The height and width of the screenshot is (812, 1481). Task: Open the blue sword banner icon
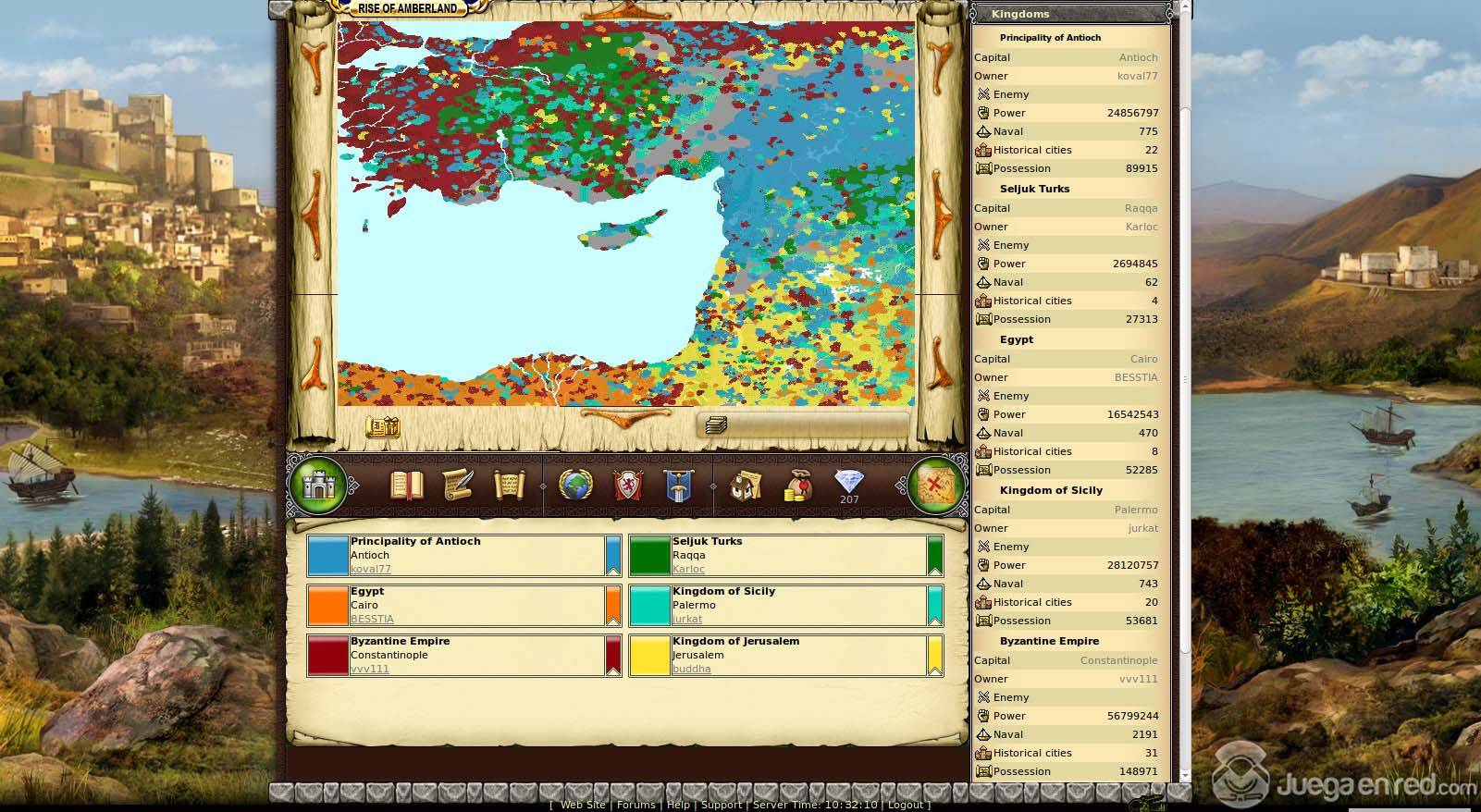pyautogui.click(x=679, y=485)
